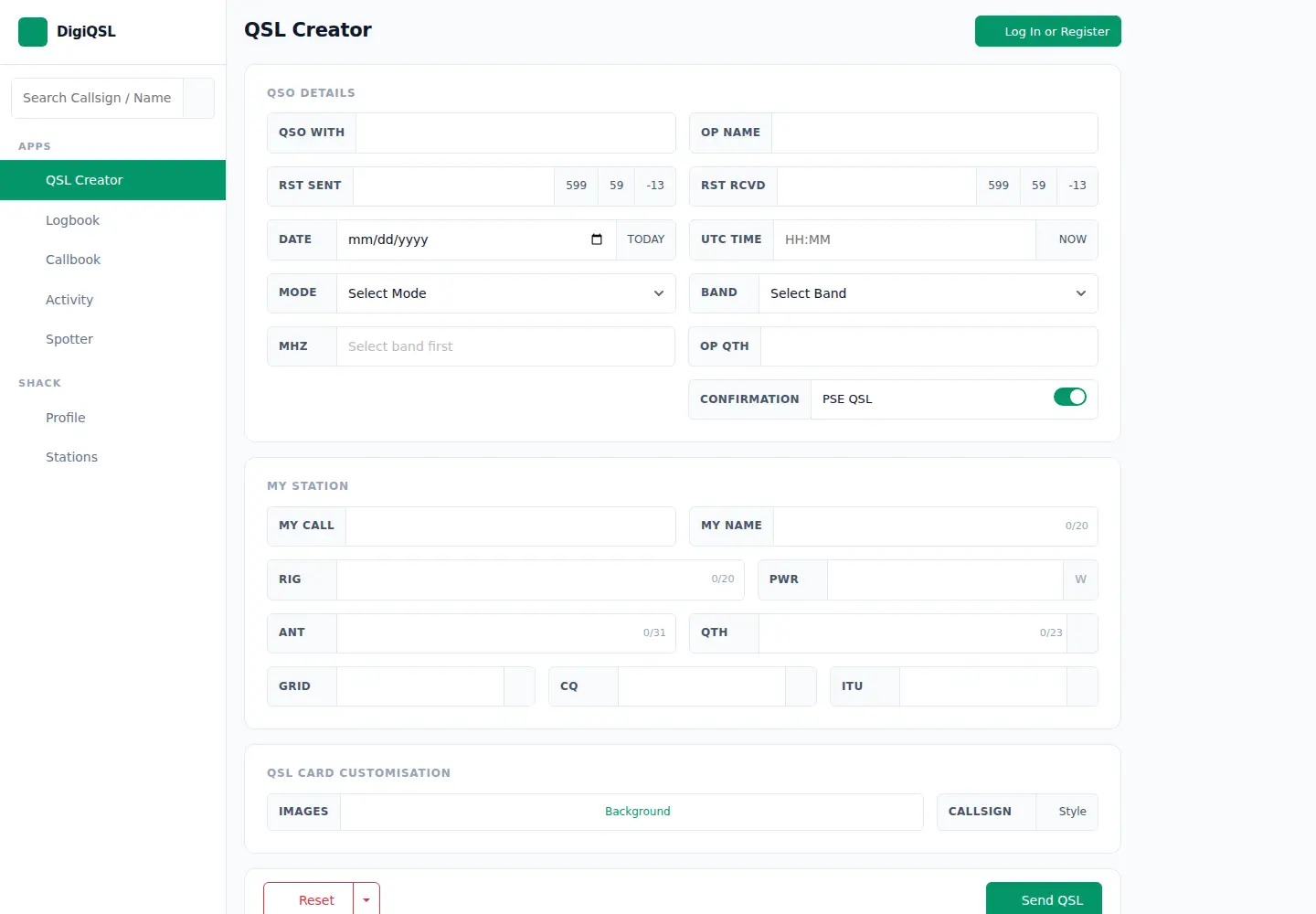The image size is (1316, 914).
Task: Toggle the PSE QSL confirmation switch
Action: (1070, 397)
